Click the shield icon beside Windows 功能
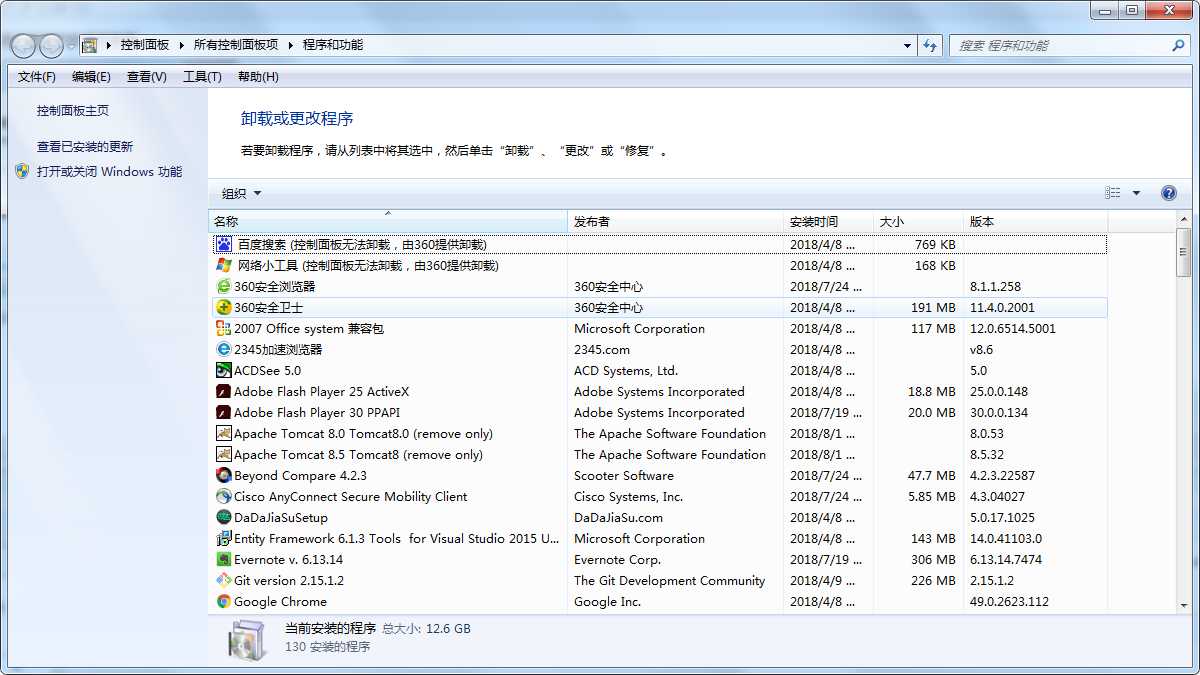The image size is (1200, 675). pyautogui.click(x=22, y=171)
